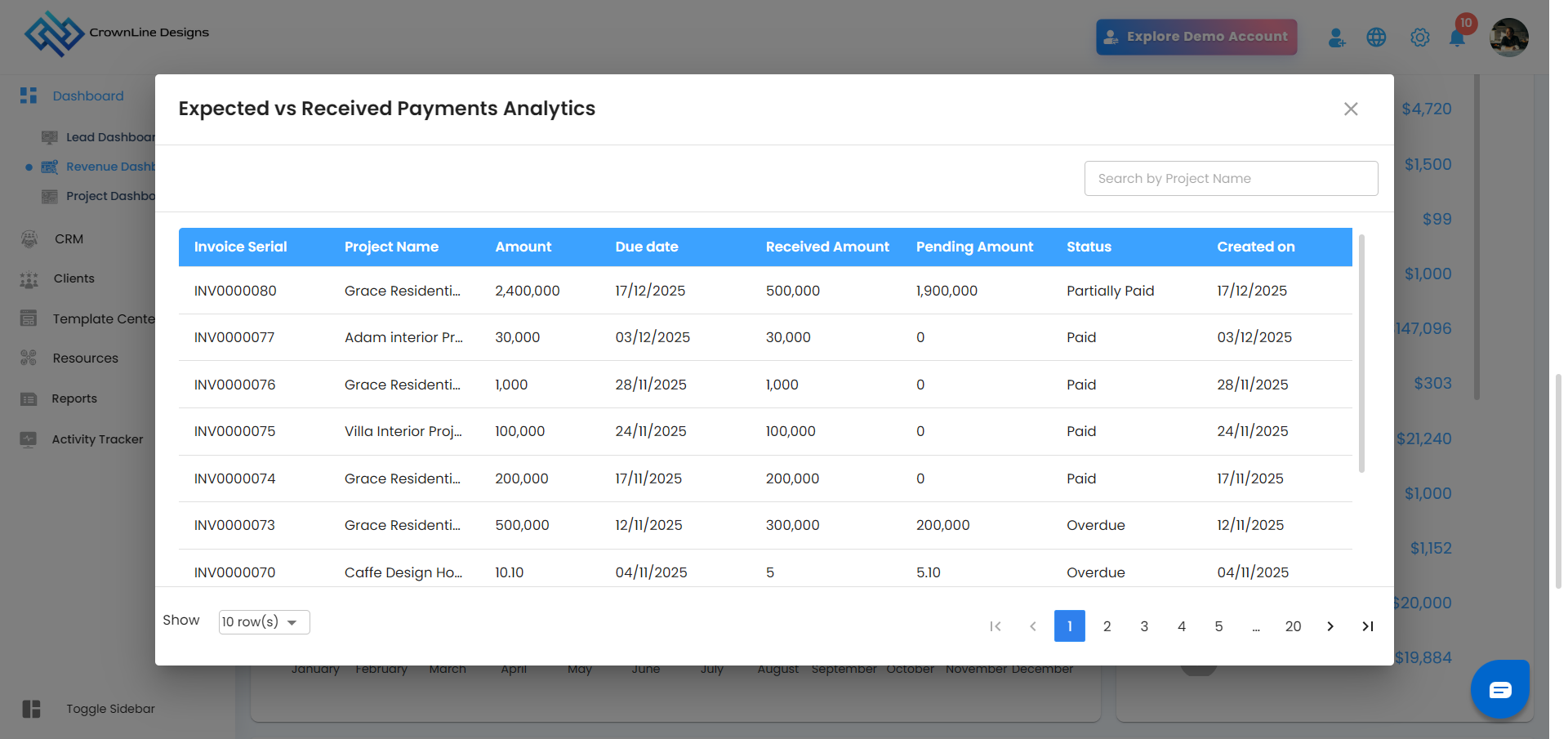Open Revenue Dashboard in sidebar
The width and height of the screenshot is (1568, 739).
(110, 167)
